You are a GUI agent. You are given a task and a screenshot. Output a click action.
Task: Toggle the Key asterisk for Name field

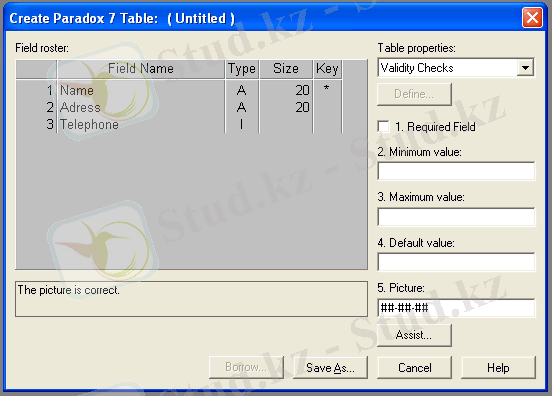pos(327,90)
